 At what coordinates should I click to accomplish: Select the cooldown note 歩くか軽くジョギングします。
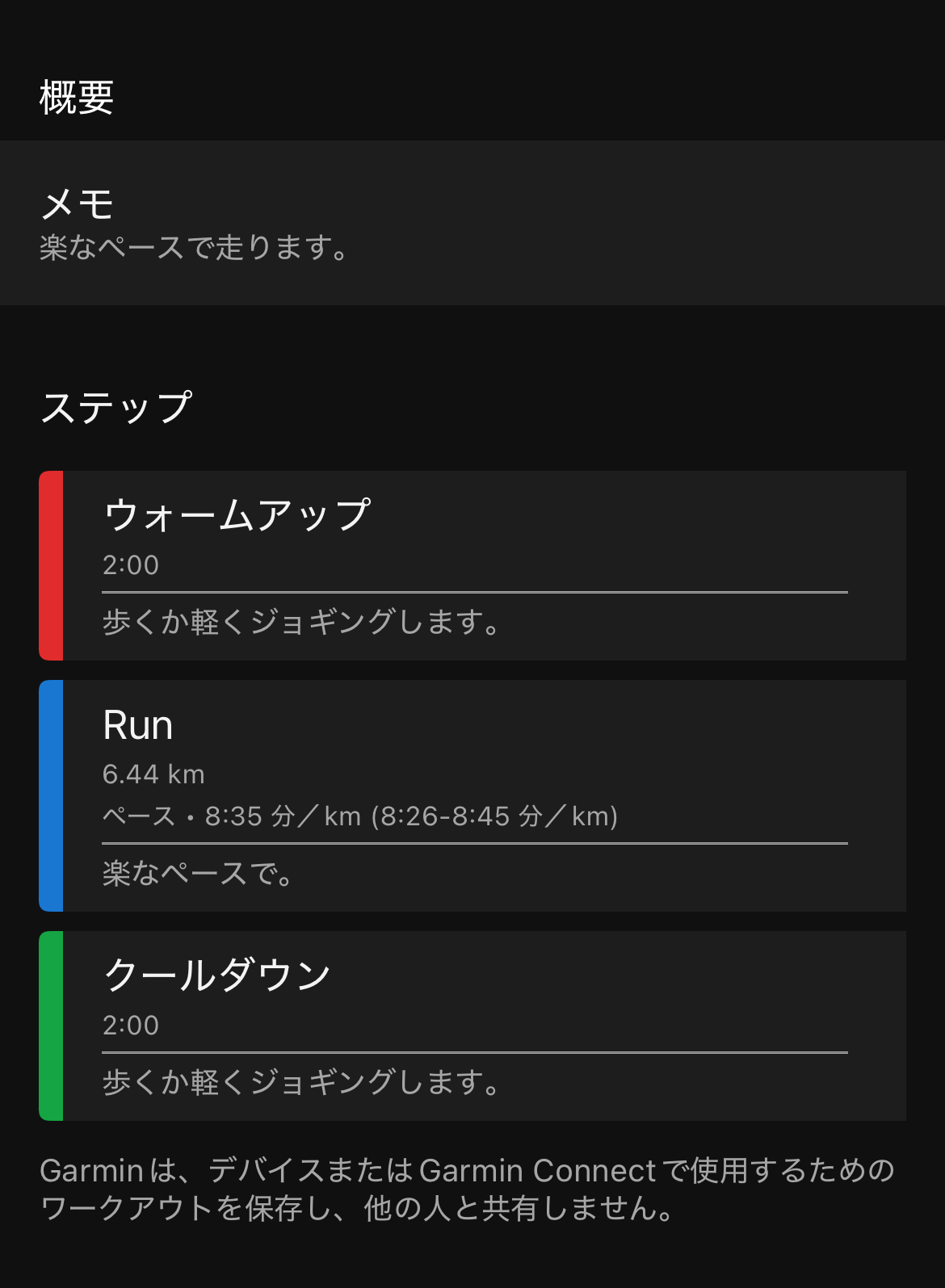tap(301, 1082)
